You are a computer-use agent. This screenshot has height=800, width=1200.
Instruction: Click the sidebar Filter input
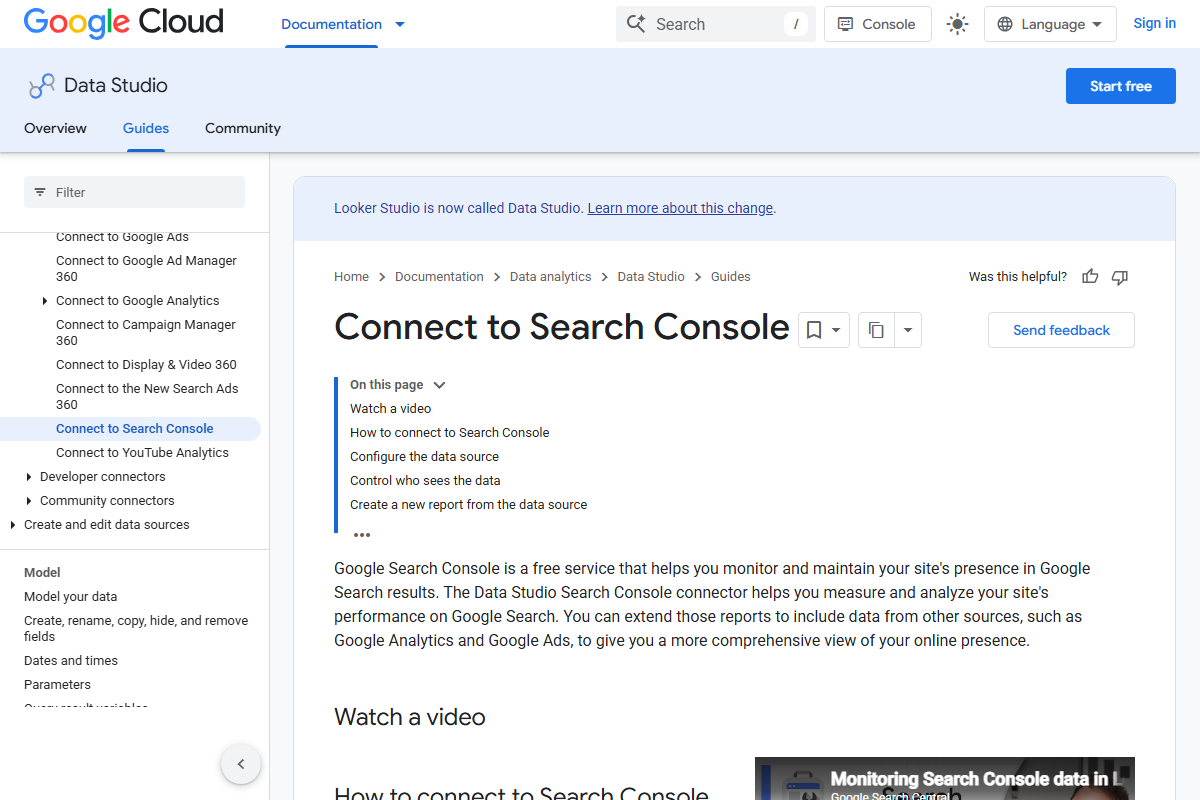point(134,192)
